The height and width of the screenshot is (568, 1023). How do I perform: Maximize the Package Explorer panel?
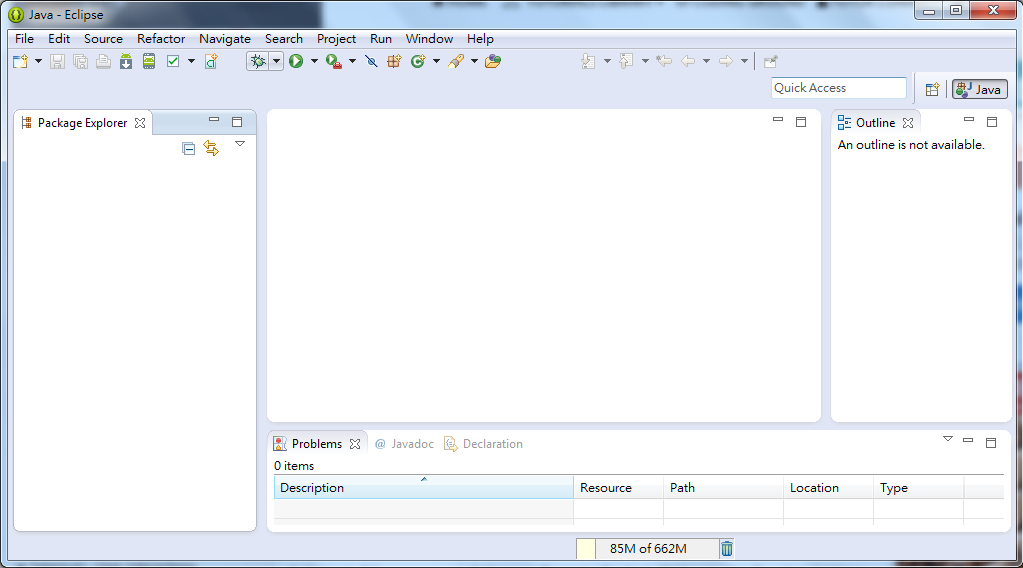[x=237, y=122]
